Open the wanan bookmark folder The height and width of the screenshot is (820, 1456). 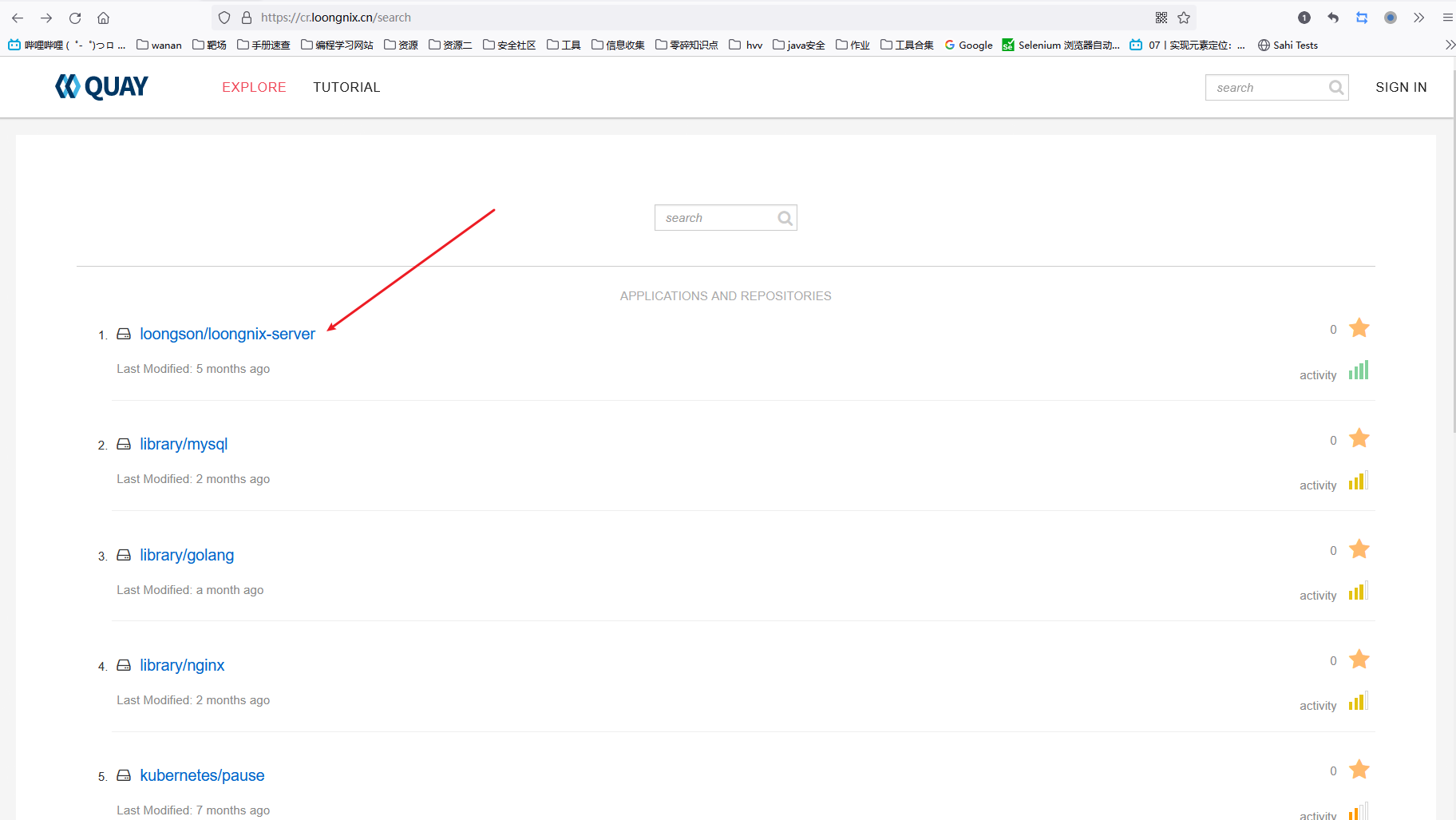click(159, 45)
